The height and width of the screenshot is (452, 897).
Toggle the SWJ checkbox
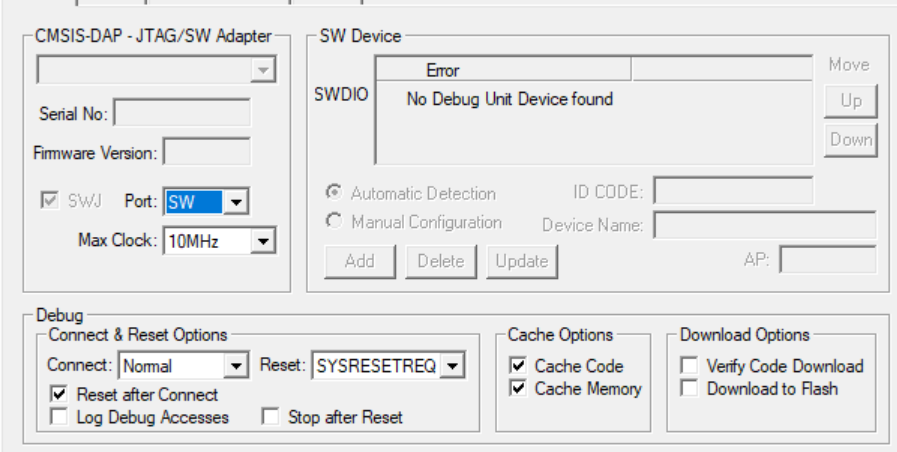(47, 202)
